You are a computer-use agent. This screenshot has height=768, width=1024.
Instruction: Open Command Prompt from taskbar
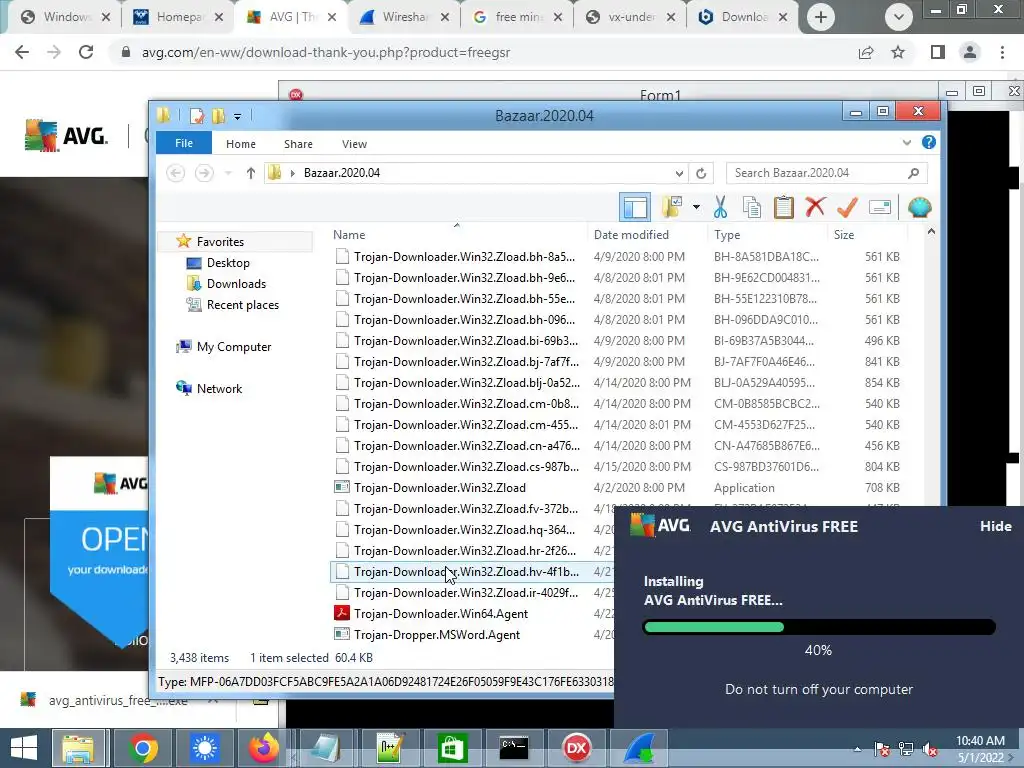(x=513, y=748)
